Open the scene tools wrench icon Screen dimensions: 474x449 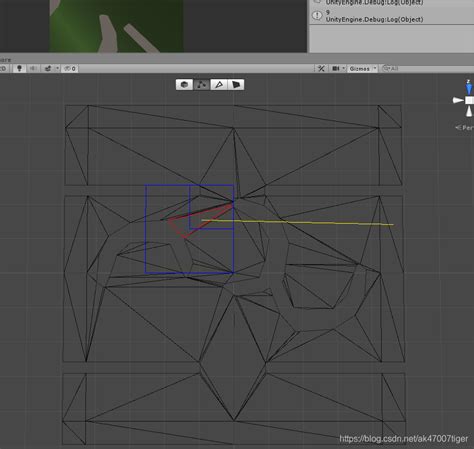pyautogui.click(x=321, y=68)
